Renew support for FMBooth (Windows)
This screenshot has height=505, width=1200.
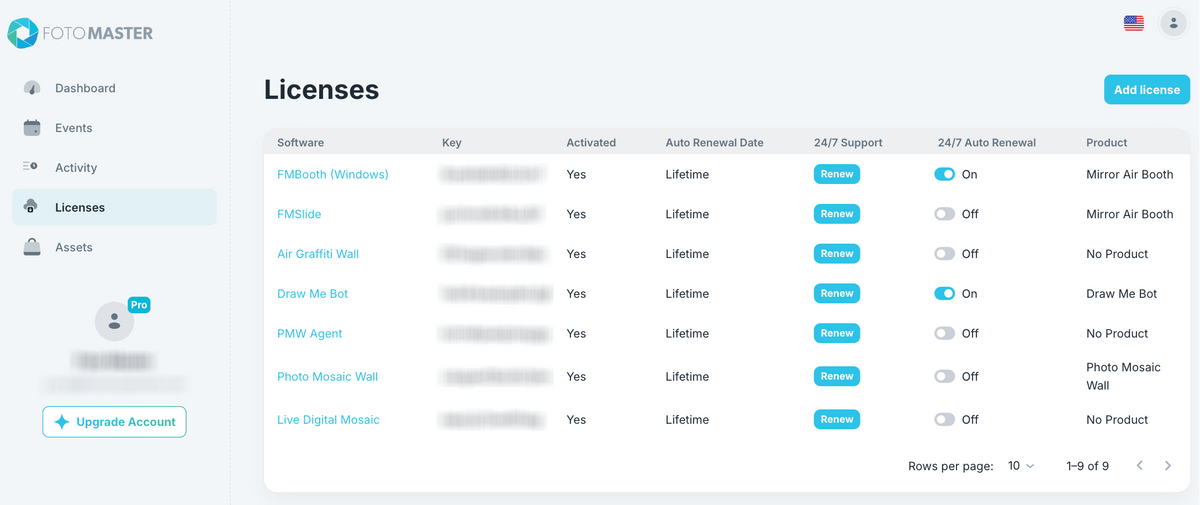coord(837,174)
